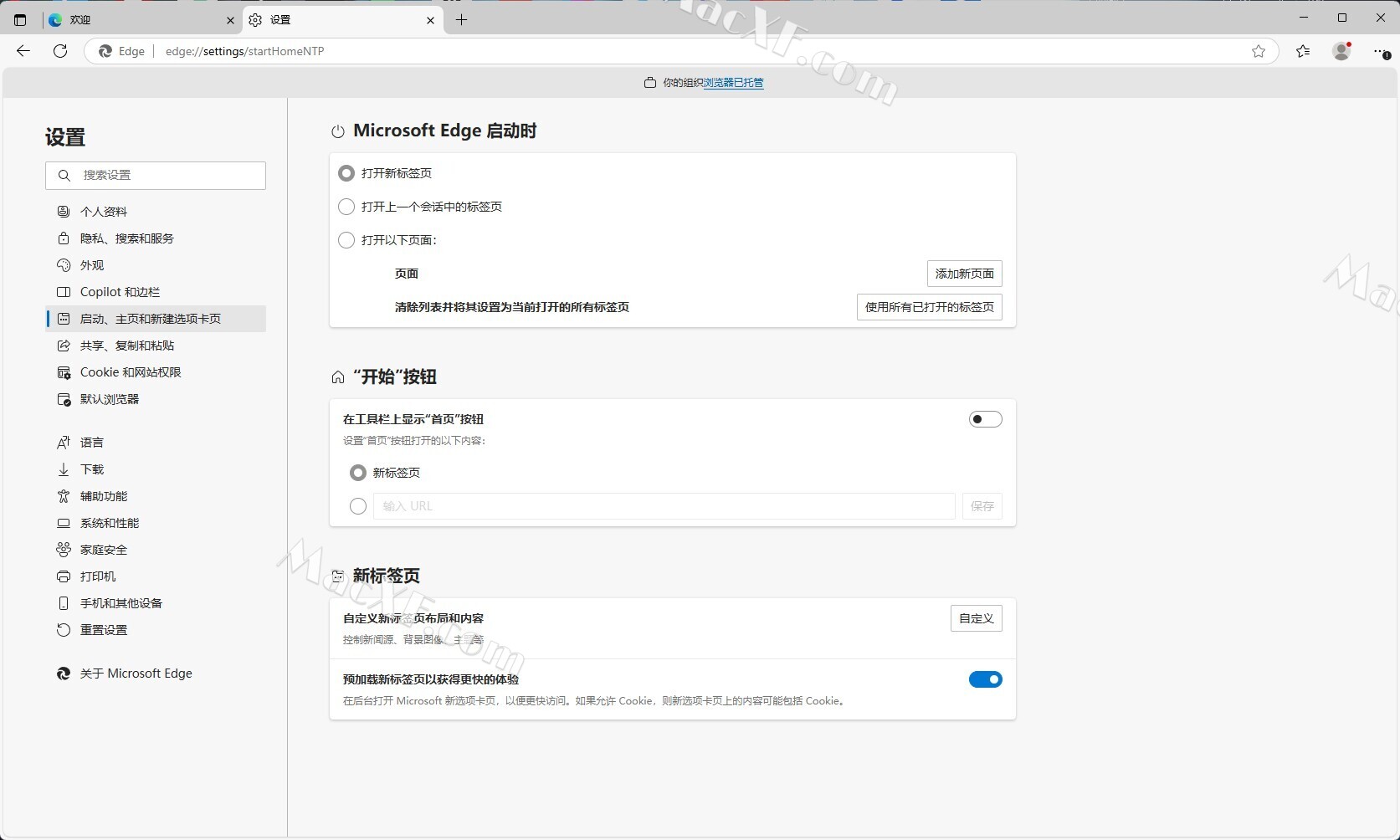1400x840 pixels.
Task: Reload page with the refresh icon
Action: coord(60,51)
